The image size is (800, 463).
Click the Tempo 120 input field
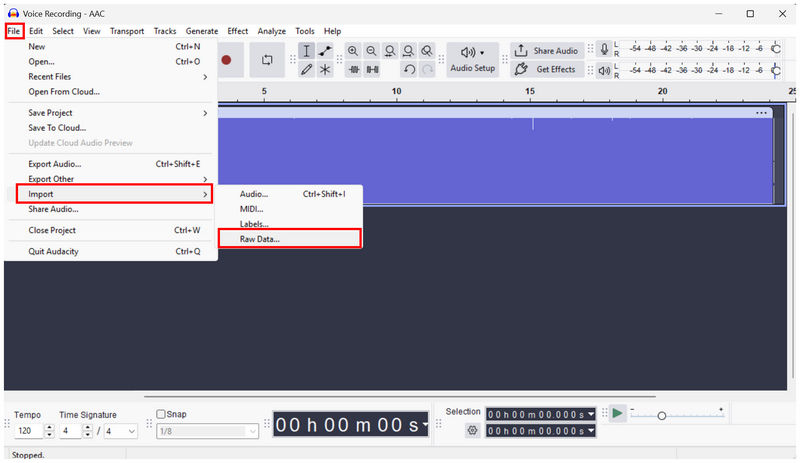(30, 431)
